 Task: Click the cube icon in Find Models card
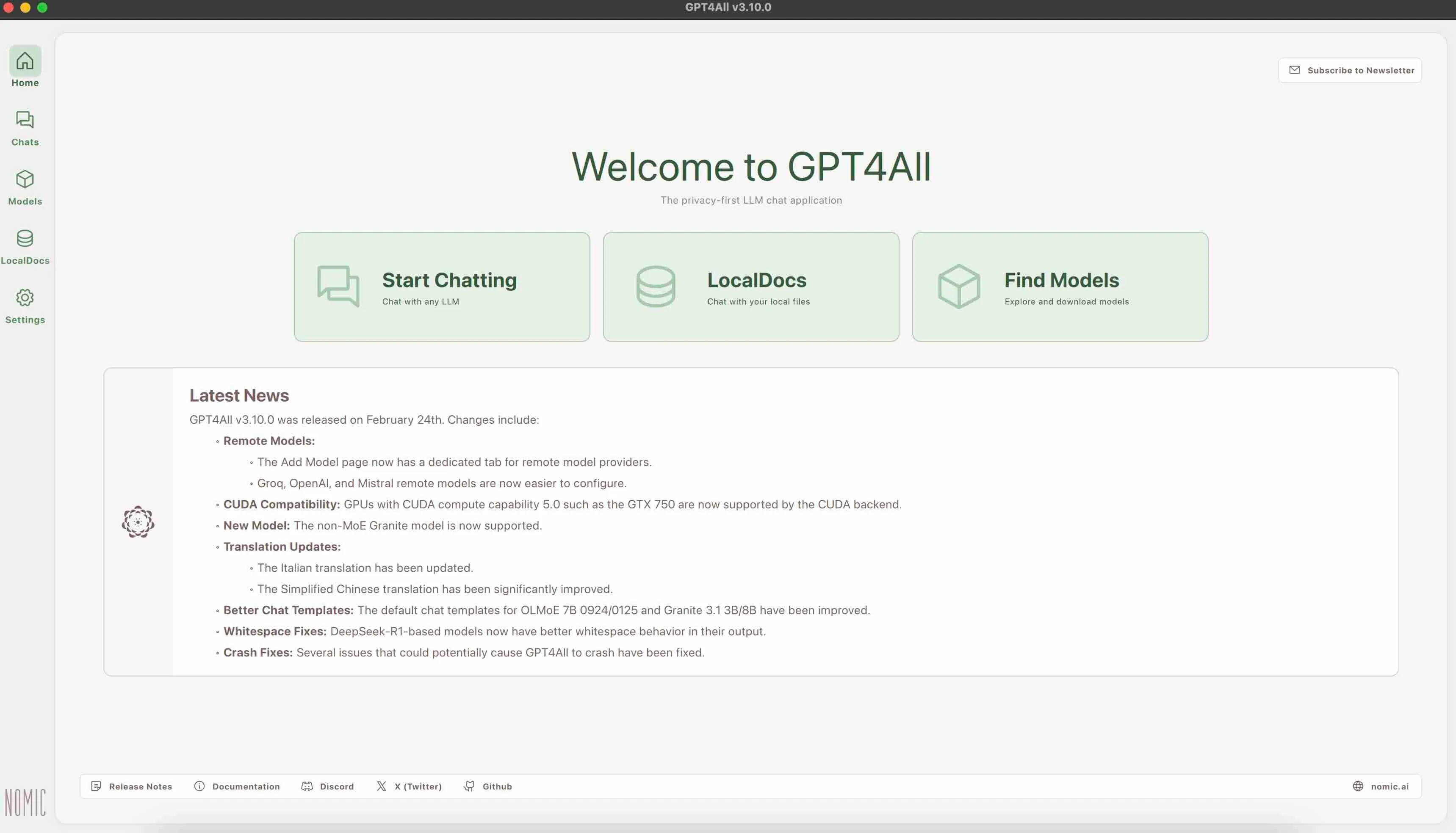[959, 286]
